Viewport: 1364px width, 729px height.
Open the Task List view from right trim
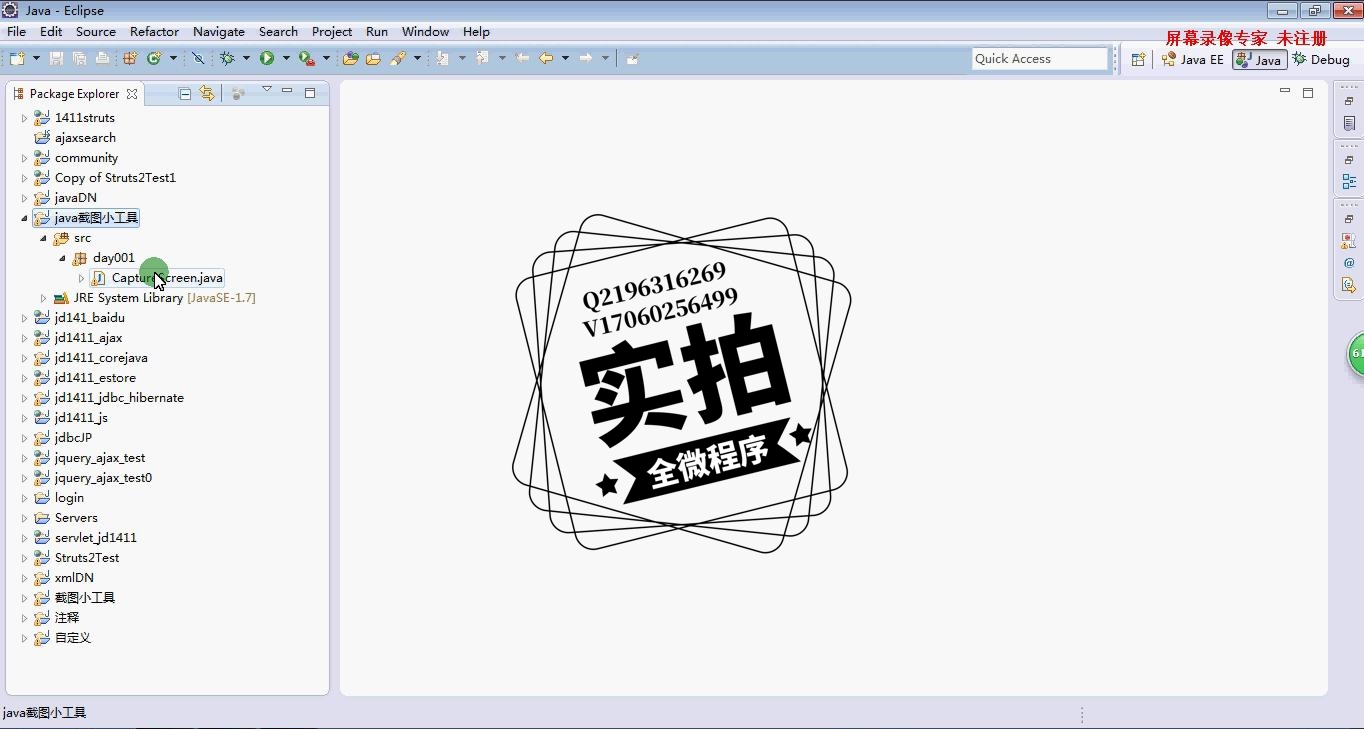[1349, 123]
